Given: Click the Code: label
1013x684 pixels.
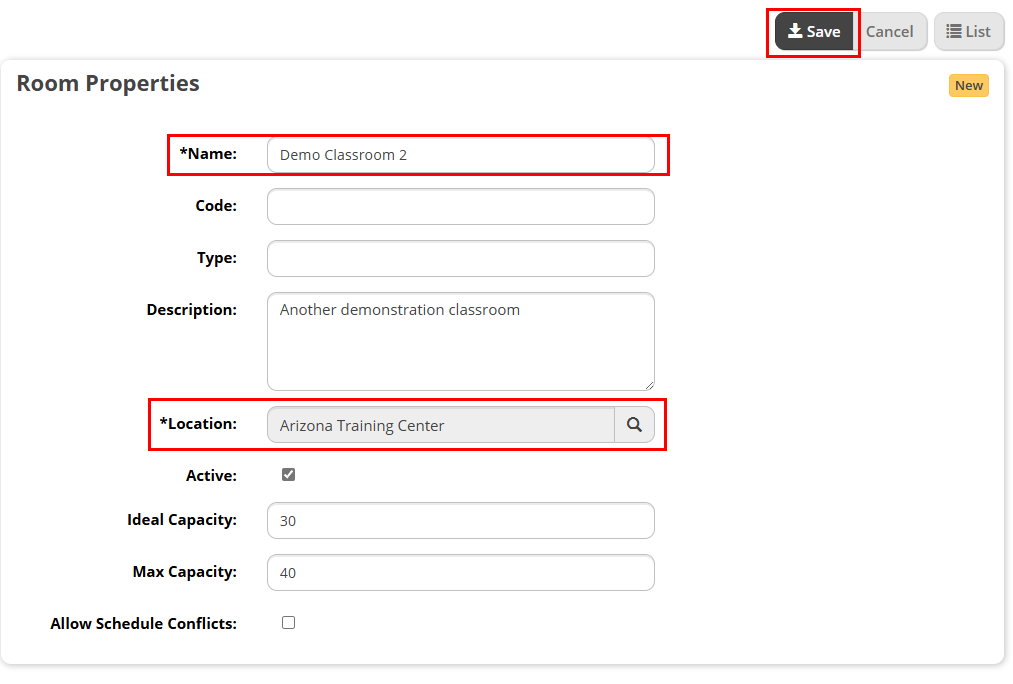Looking at the screenshot, I should pyautogui.click(x=216, y=205).
